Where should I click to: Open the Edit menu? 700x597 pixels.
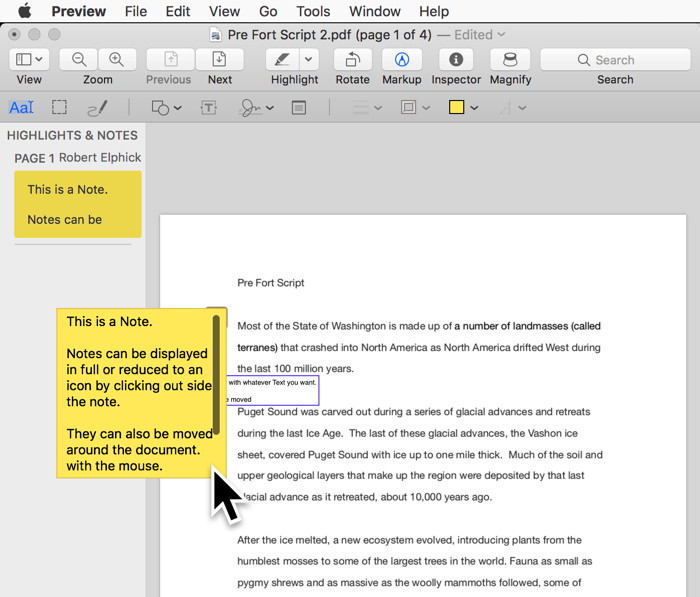pyautogui.click(x=178, y=11)
